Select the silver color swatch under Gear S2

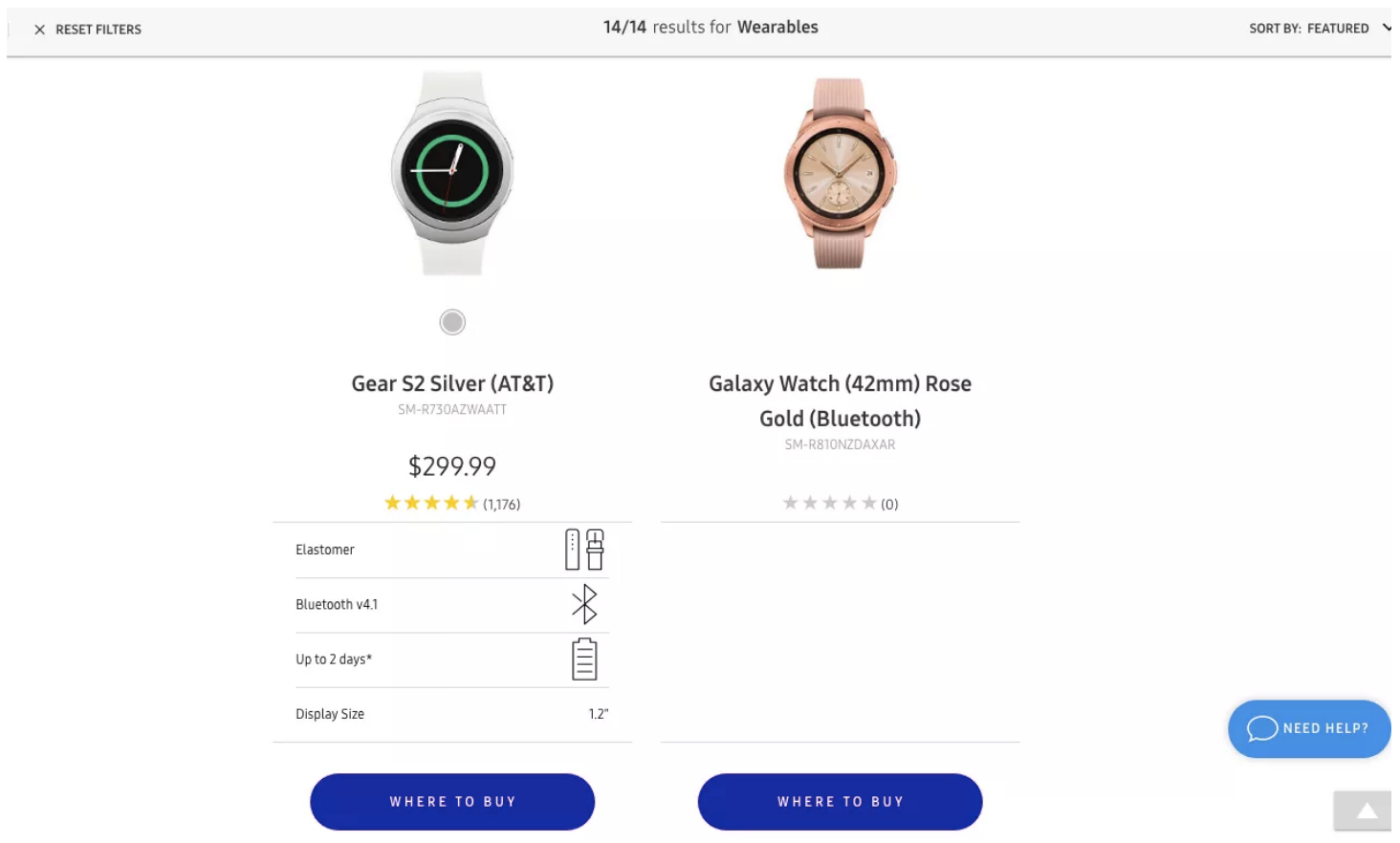click(451, 322)
